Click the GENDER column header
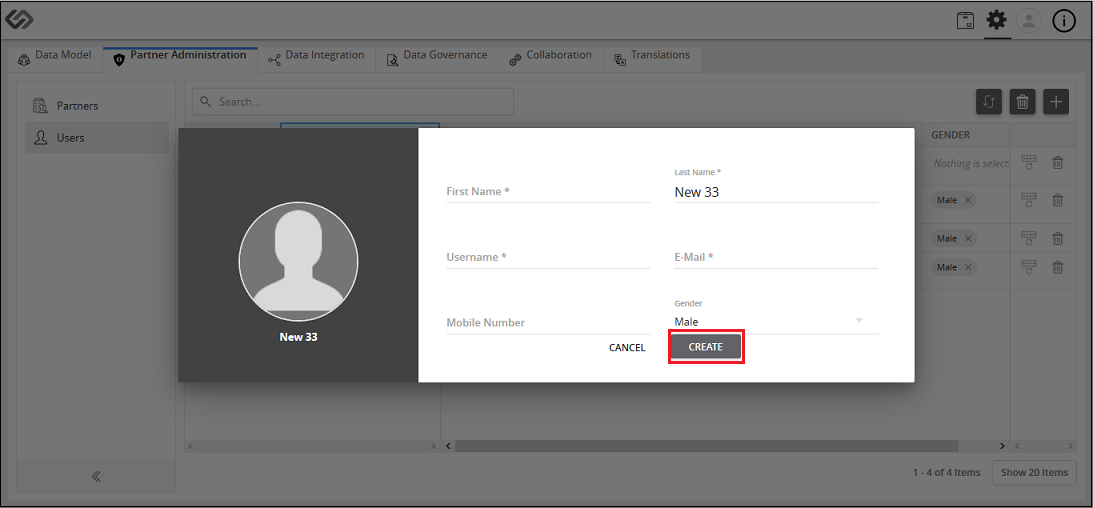The image size is (1093, 508). (950, 135)
